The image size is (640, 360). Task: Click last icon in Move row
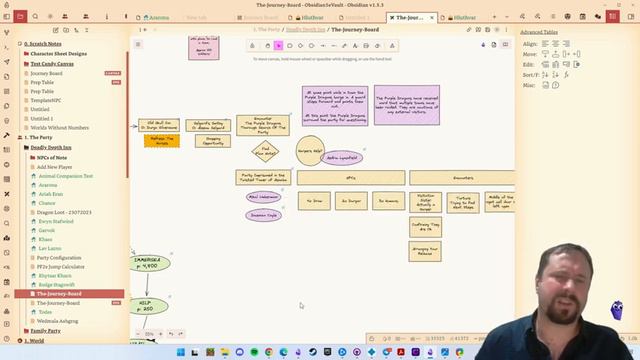tap(576, 54)
